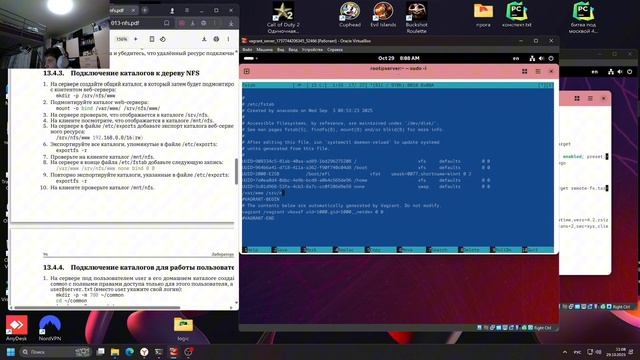The height and width of the screenshot is (360, 640).
Task: Open Evil Islands desktop shortcut
Action: 383,14
